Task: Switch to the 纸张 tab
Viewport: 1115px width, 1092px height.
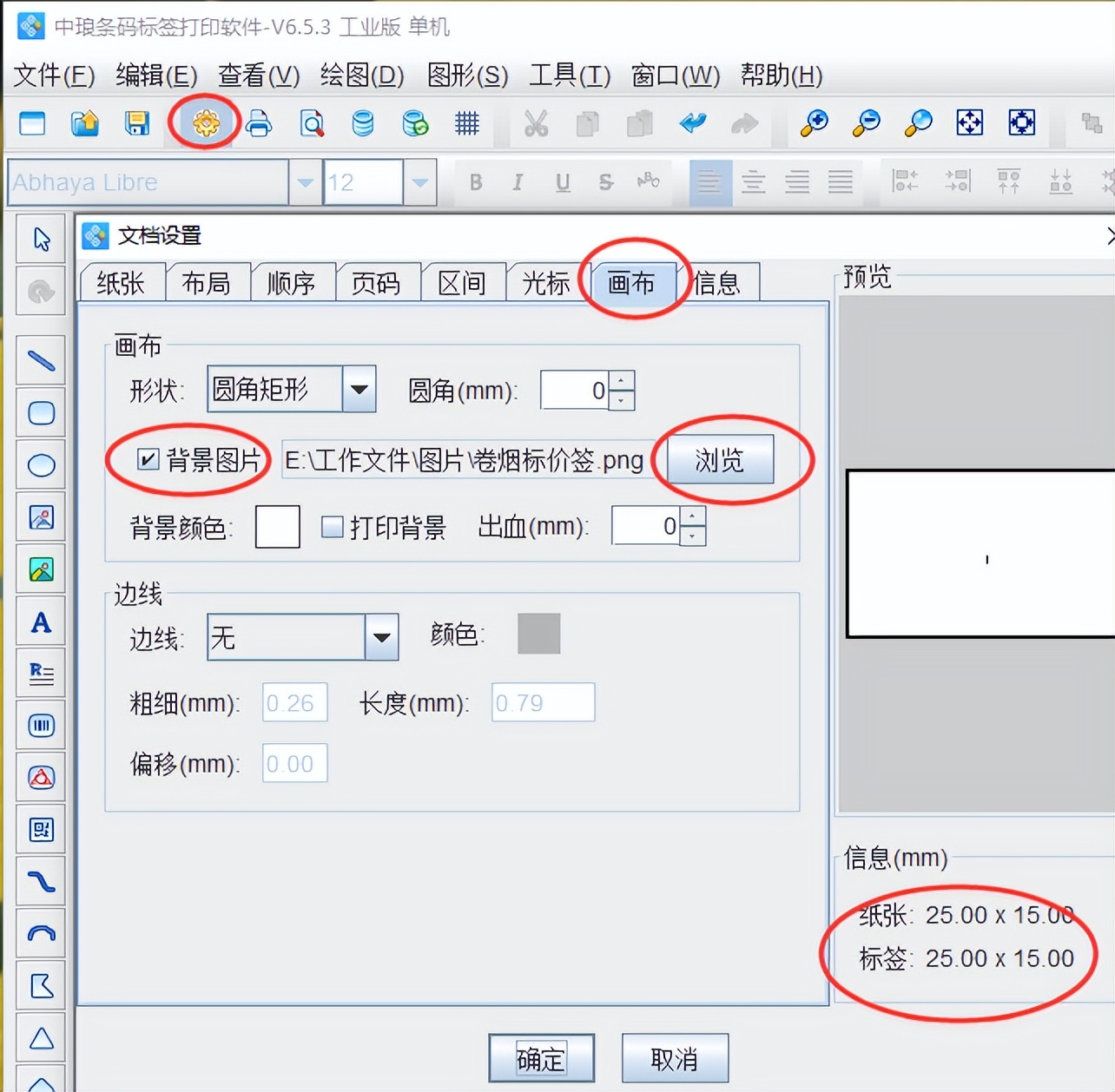Action: pos(122,281)
